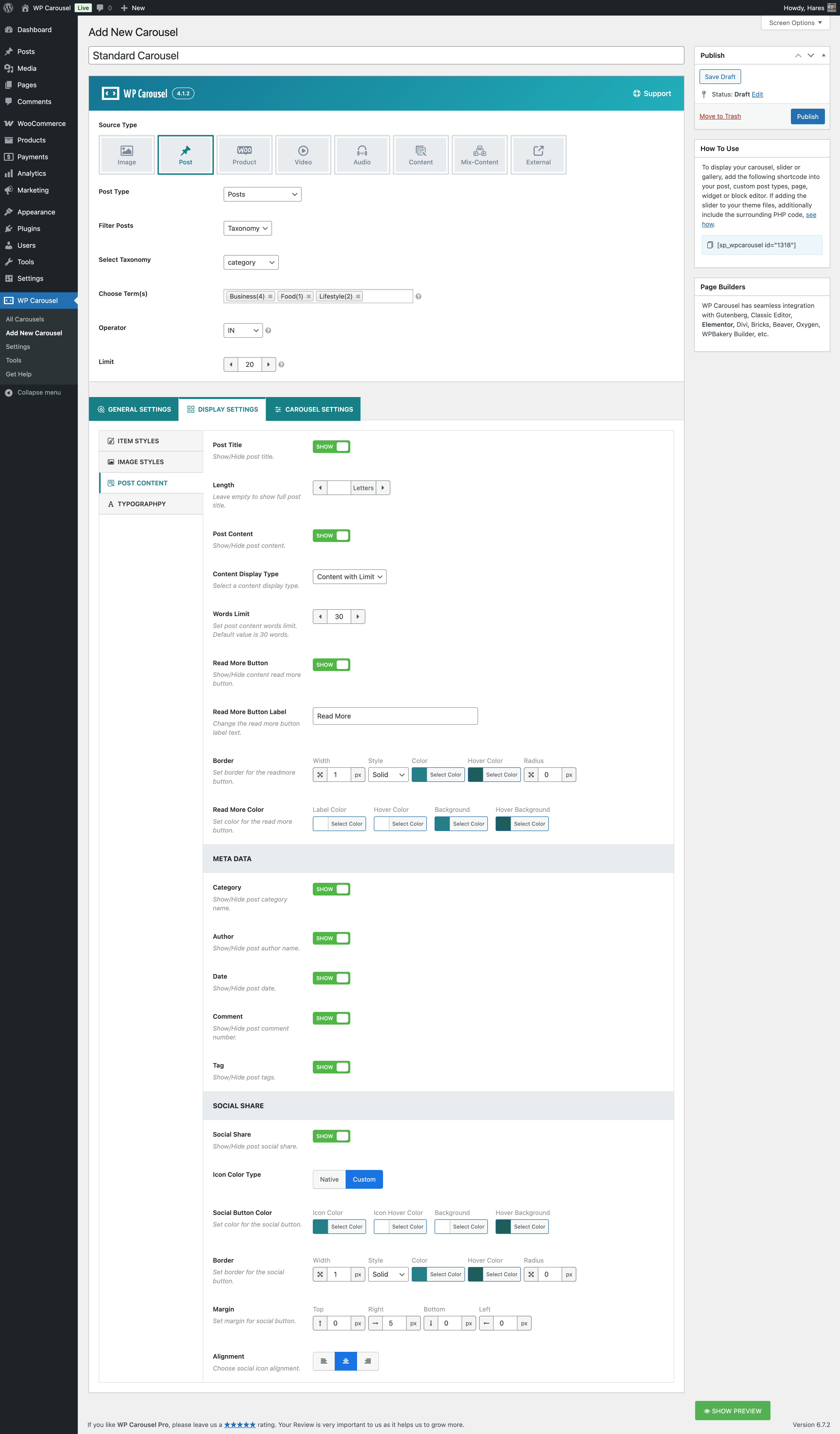The width and height of the screenshot is (840, 1434).
Task: Collapse the Publish box toggle arrow
Action: (x=823, y=55)
